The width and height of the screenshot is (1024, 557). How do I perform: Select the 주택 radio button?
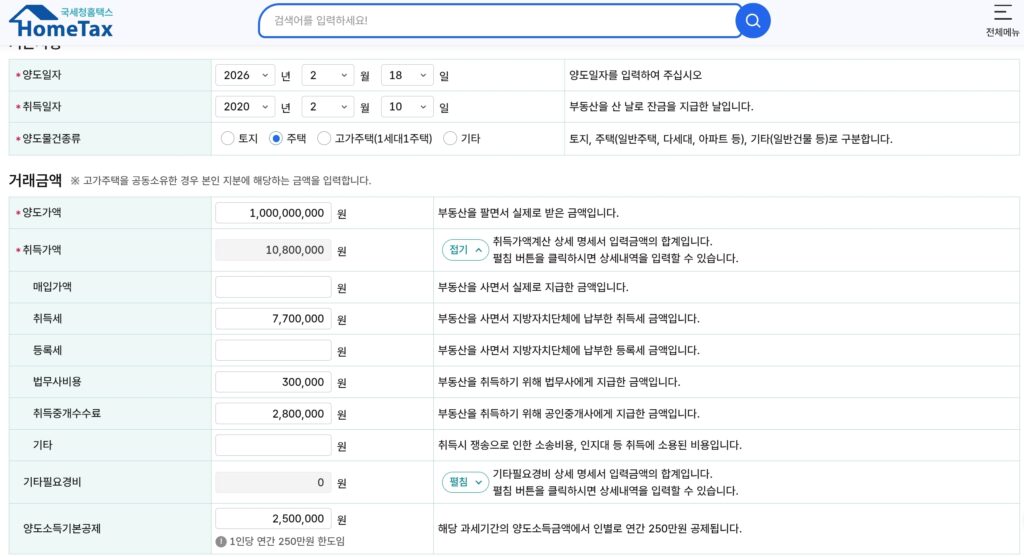coord(277,139)
